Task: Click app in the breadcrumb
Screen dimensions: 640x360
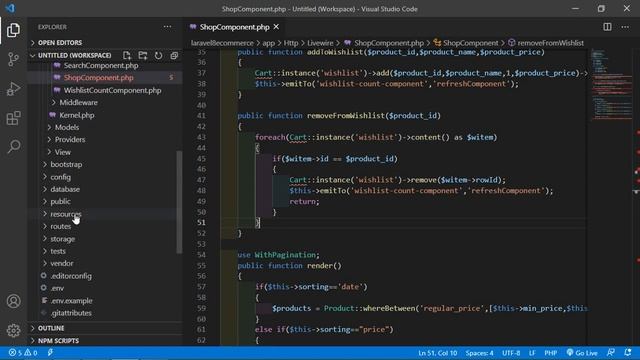Action: click(x=269, y=43)
